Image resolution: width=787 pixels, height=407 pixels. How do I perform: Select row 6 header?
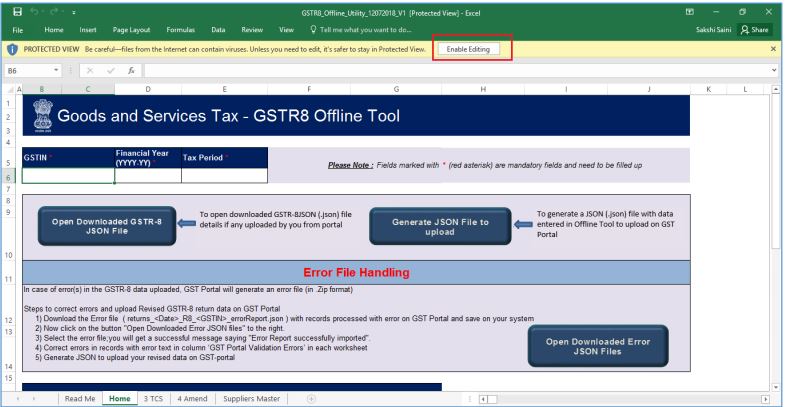click(x=8, y=178)
